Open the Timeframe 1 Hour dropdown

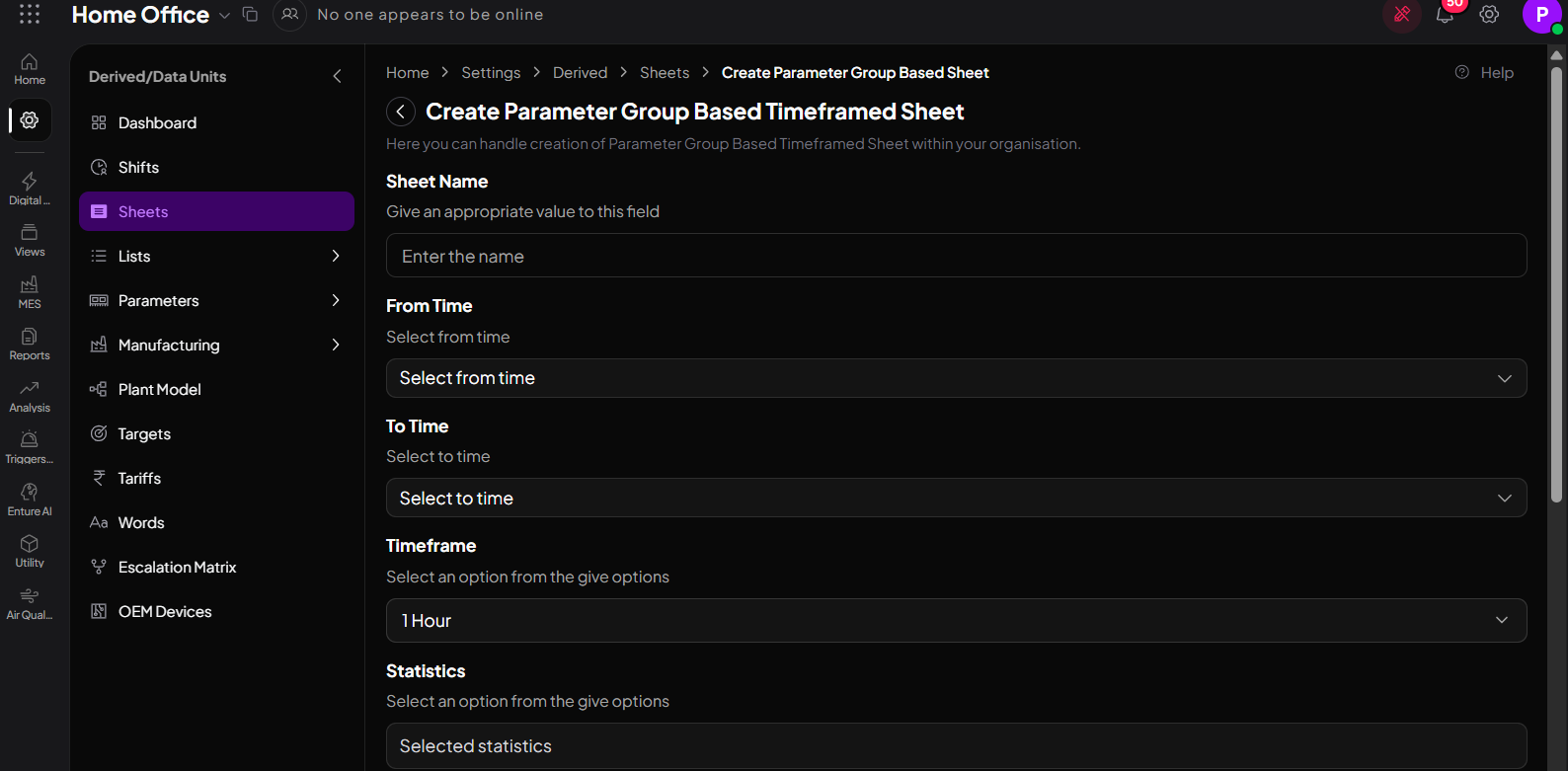tap(956, 621)
